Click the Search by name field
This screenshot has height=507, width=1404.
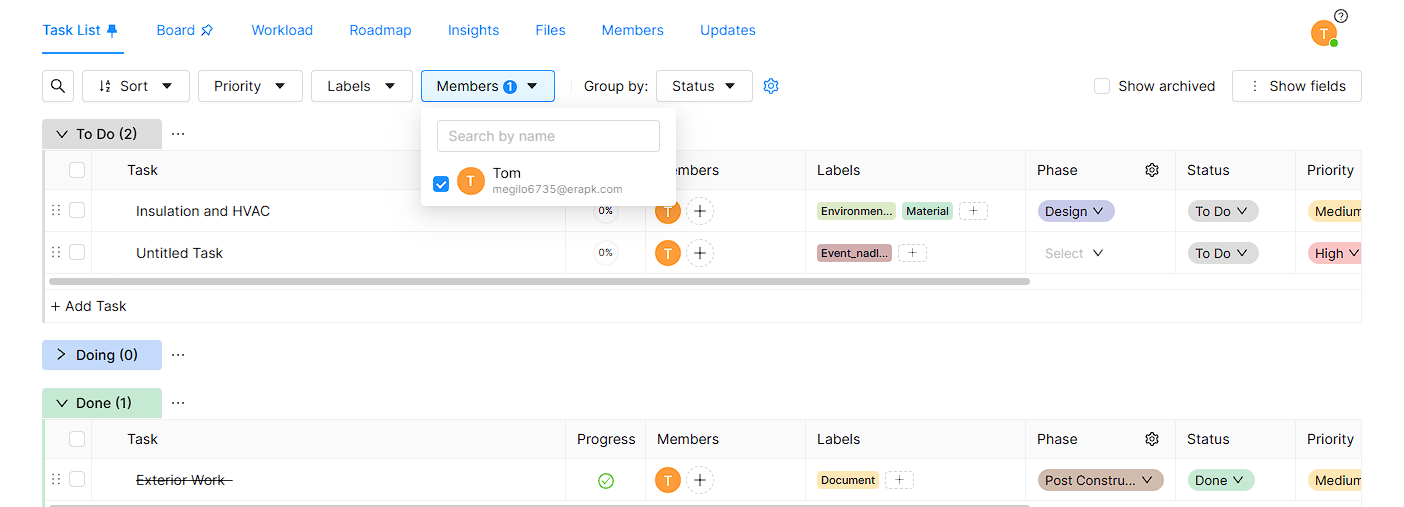(548, 136)
